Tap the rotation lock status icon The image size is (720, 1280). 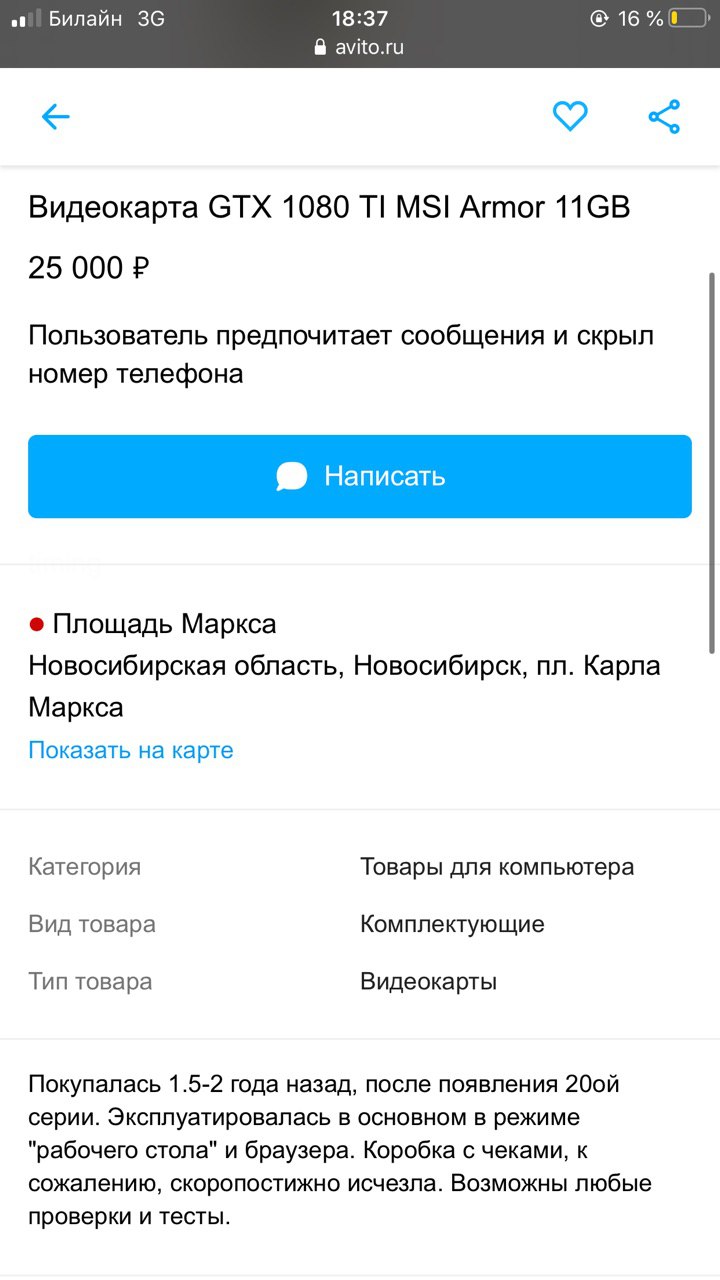coord(599,18)
